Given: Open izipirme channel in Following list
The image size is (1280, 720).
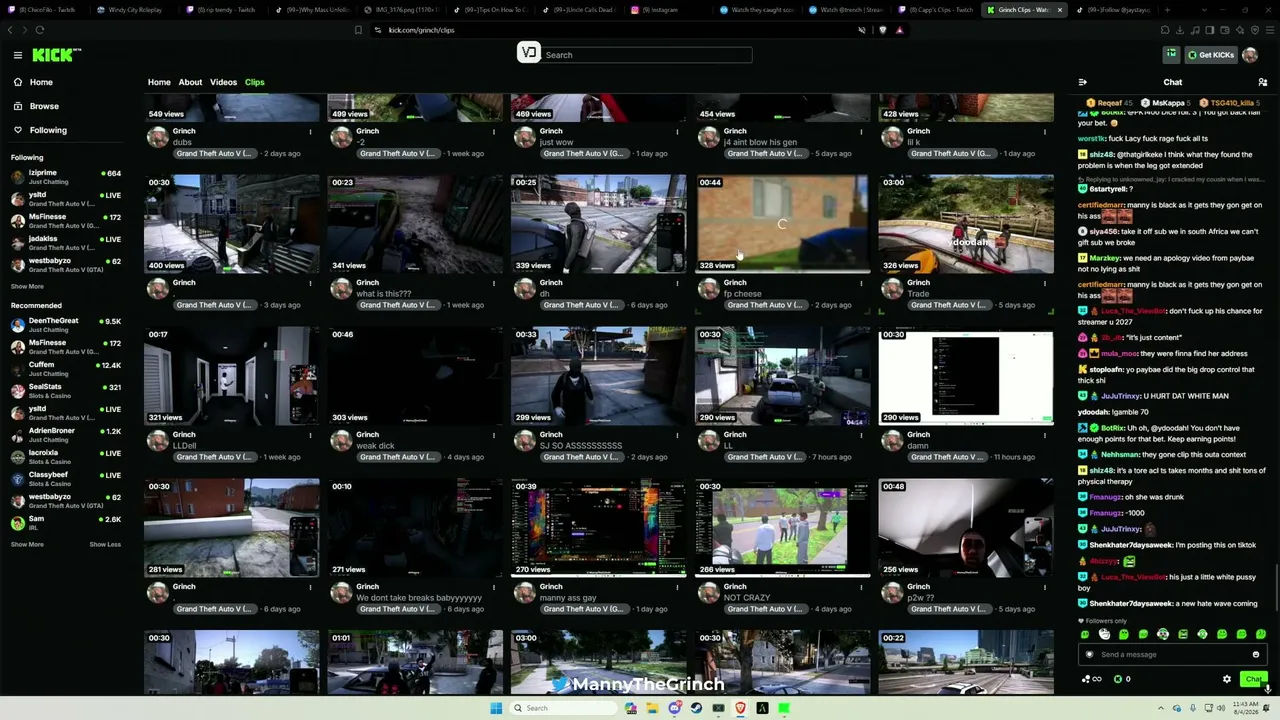Looking at the screenshot, I should pyautogui.click(x=66, y=177).
